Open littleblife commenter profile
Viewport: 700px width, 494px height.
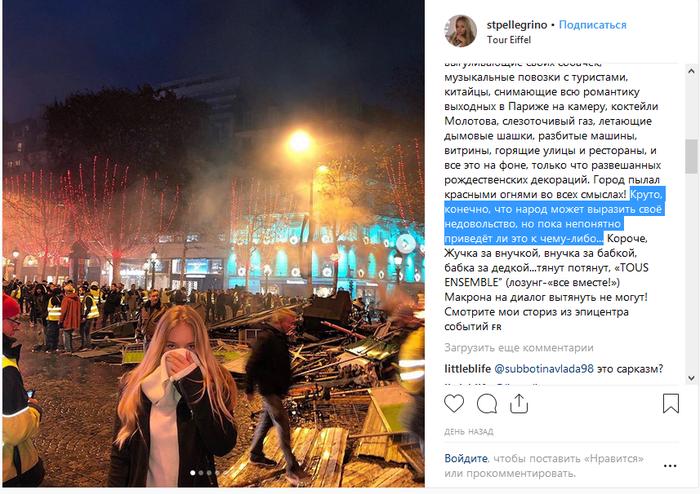click(x=467, y=369)
